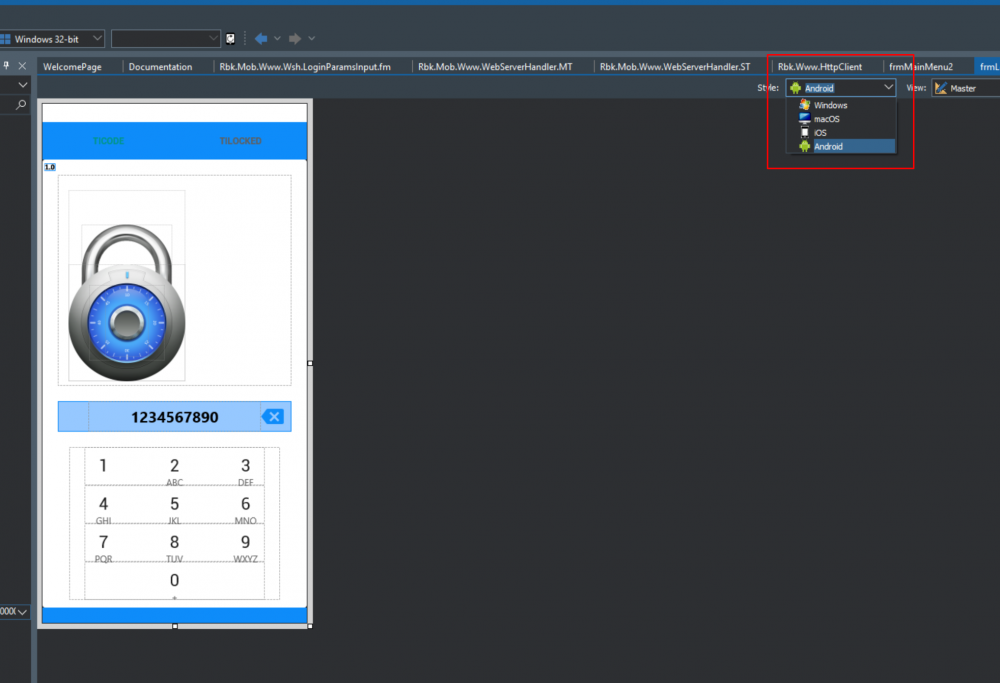Screen dimensions: 1000x683
Task: Click the gray forward navigation arrow
Action: click(x=295, y=39)
